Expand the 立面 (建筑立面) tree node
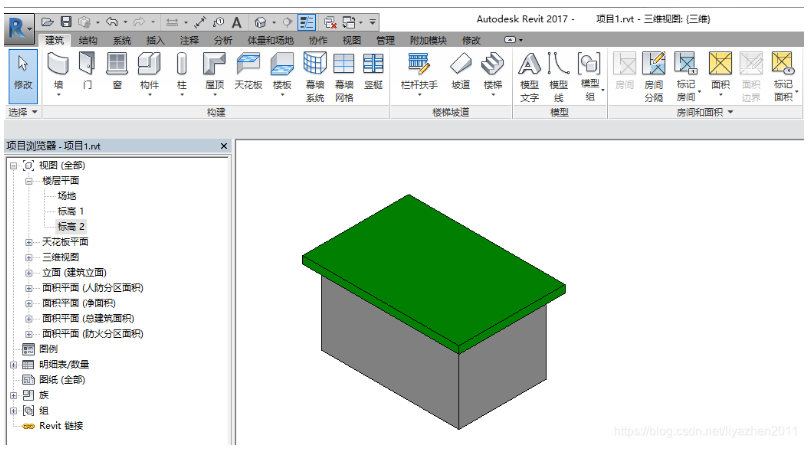 [29, 273]
